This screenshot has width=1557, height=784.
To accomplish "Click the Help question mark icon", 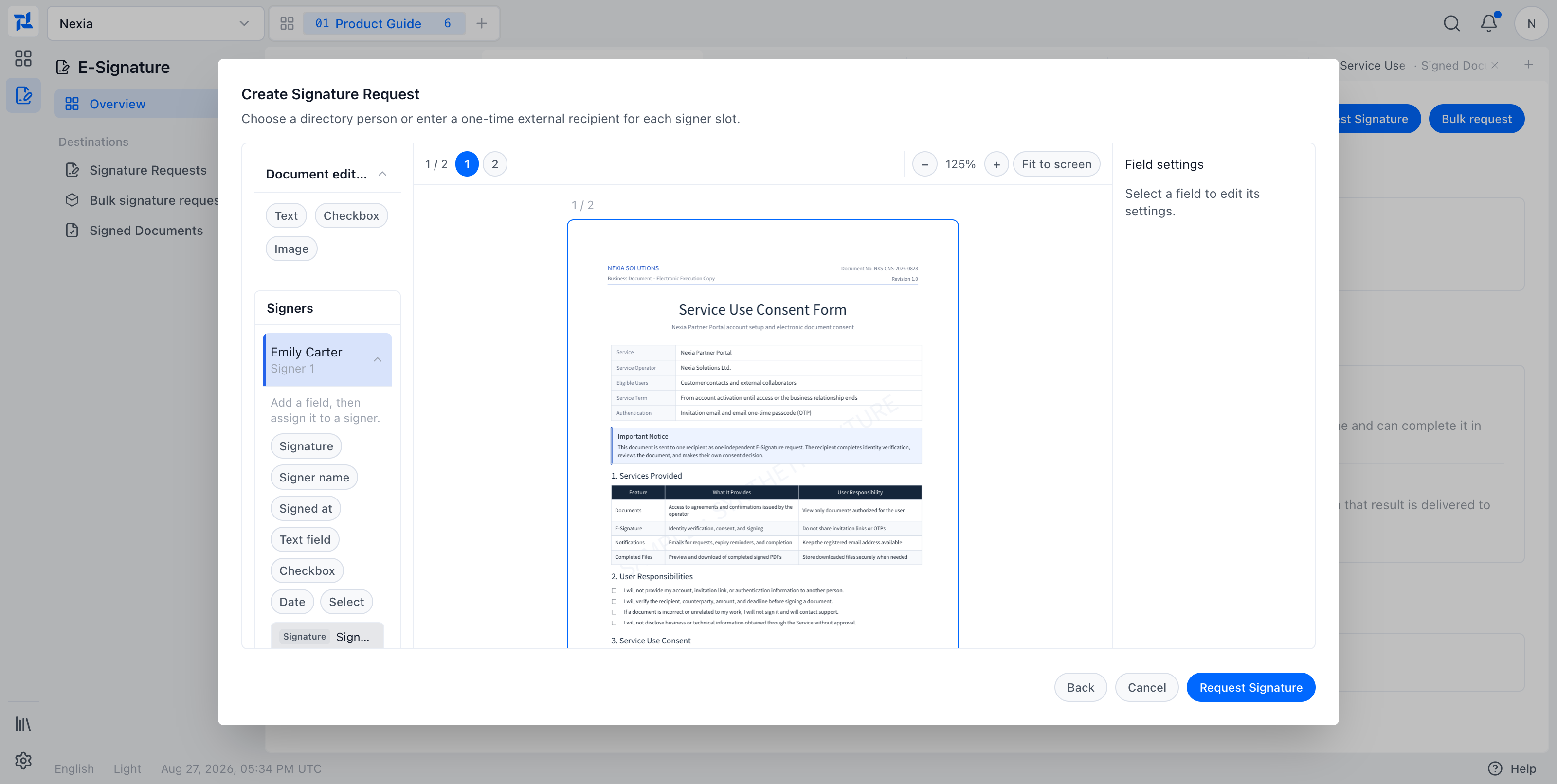I will click(1495, 768).
